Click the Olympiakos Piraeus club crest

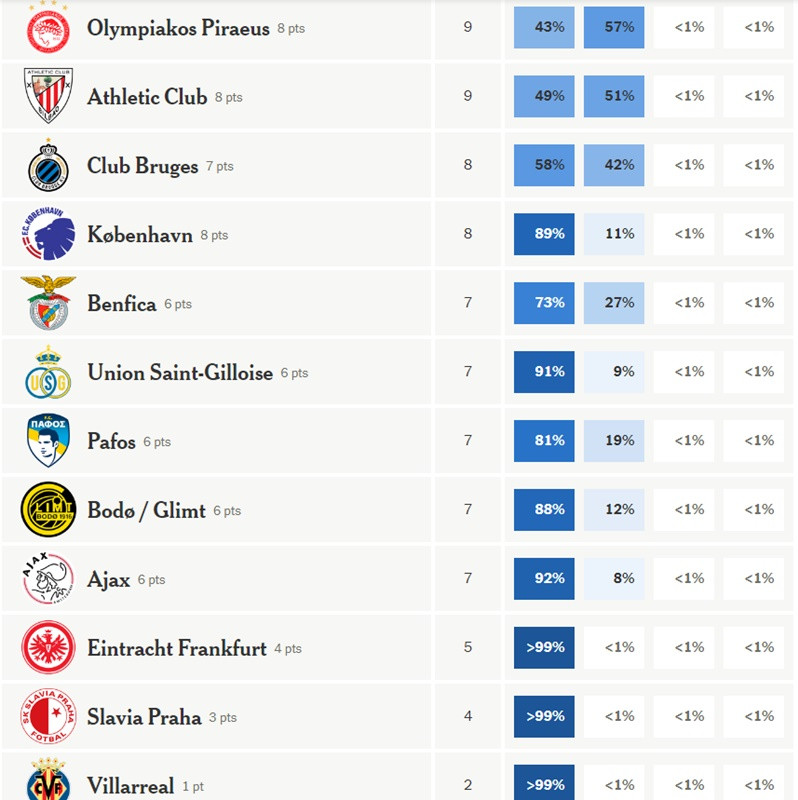coord(48,27)
